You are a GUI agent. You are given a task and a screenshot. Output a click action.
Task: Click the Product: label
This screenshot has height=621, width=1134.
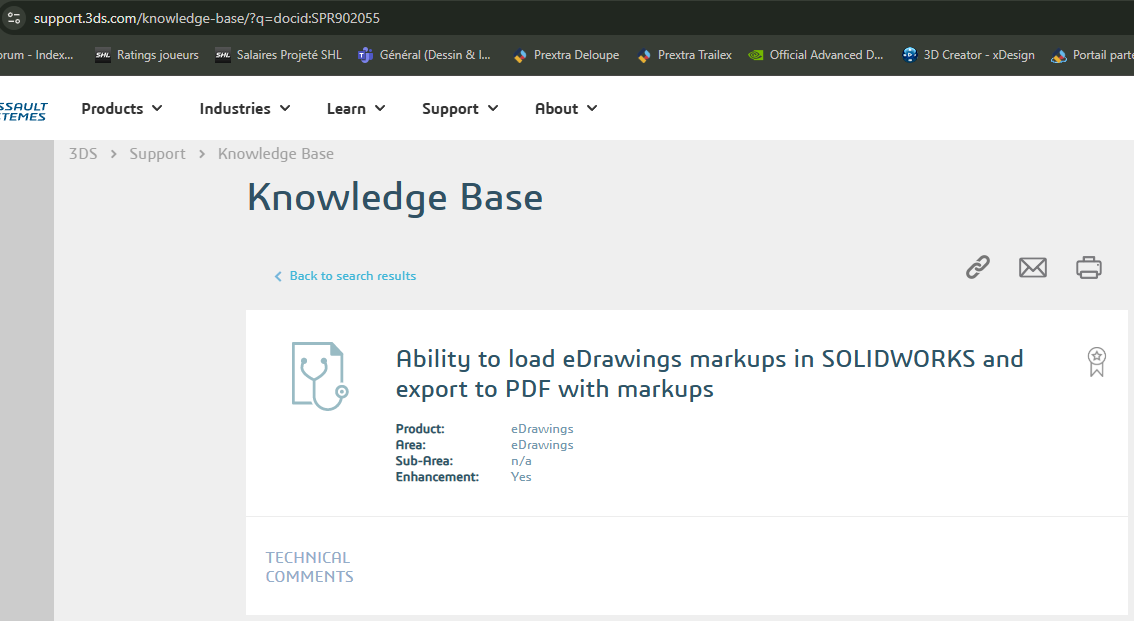(x=419, y=429)
